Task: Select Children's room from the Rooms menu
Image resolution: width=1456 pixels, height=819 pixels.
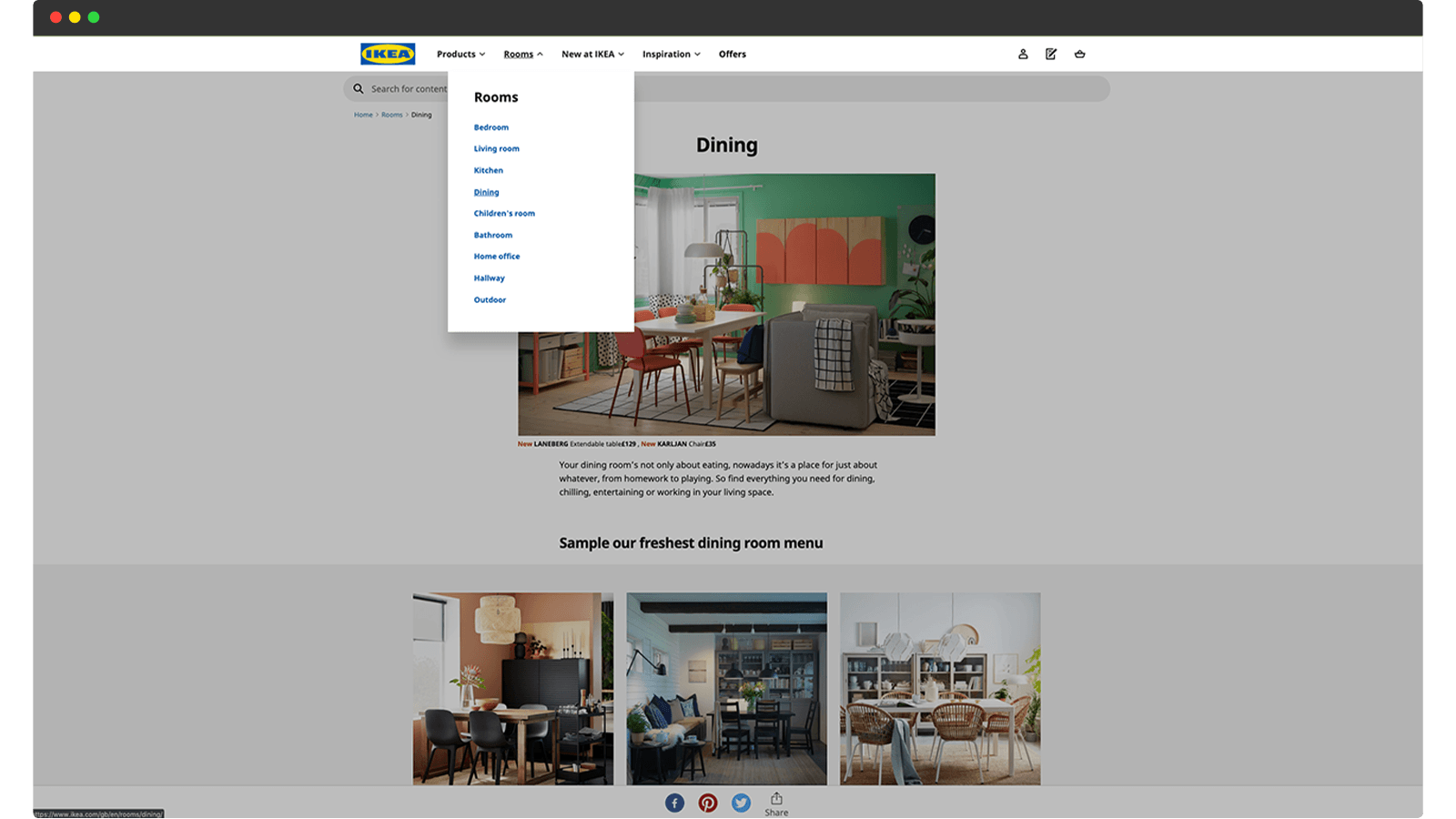Action: tap(504, 213)
